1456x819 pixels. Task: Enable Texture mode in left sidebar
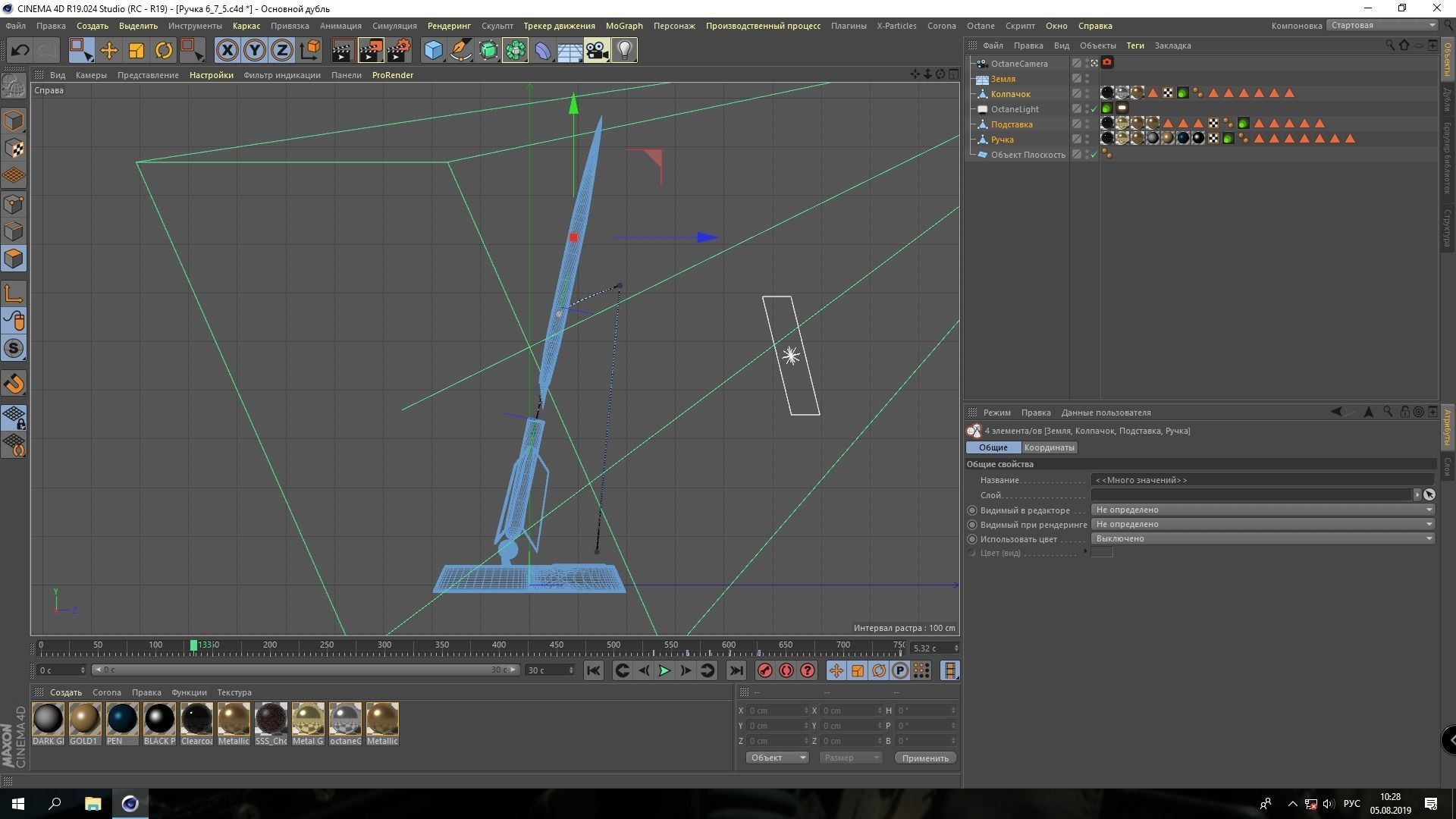(x=14, y=149)
